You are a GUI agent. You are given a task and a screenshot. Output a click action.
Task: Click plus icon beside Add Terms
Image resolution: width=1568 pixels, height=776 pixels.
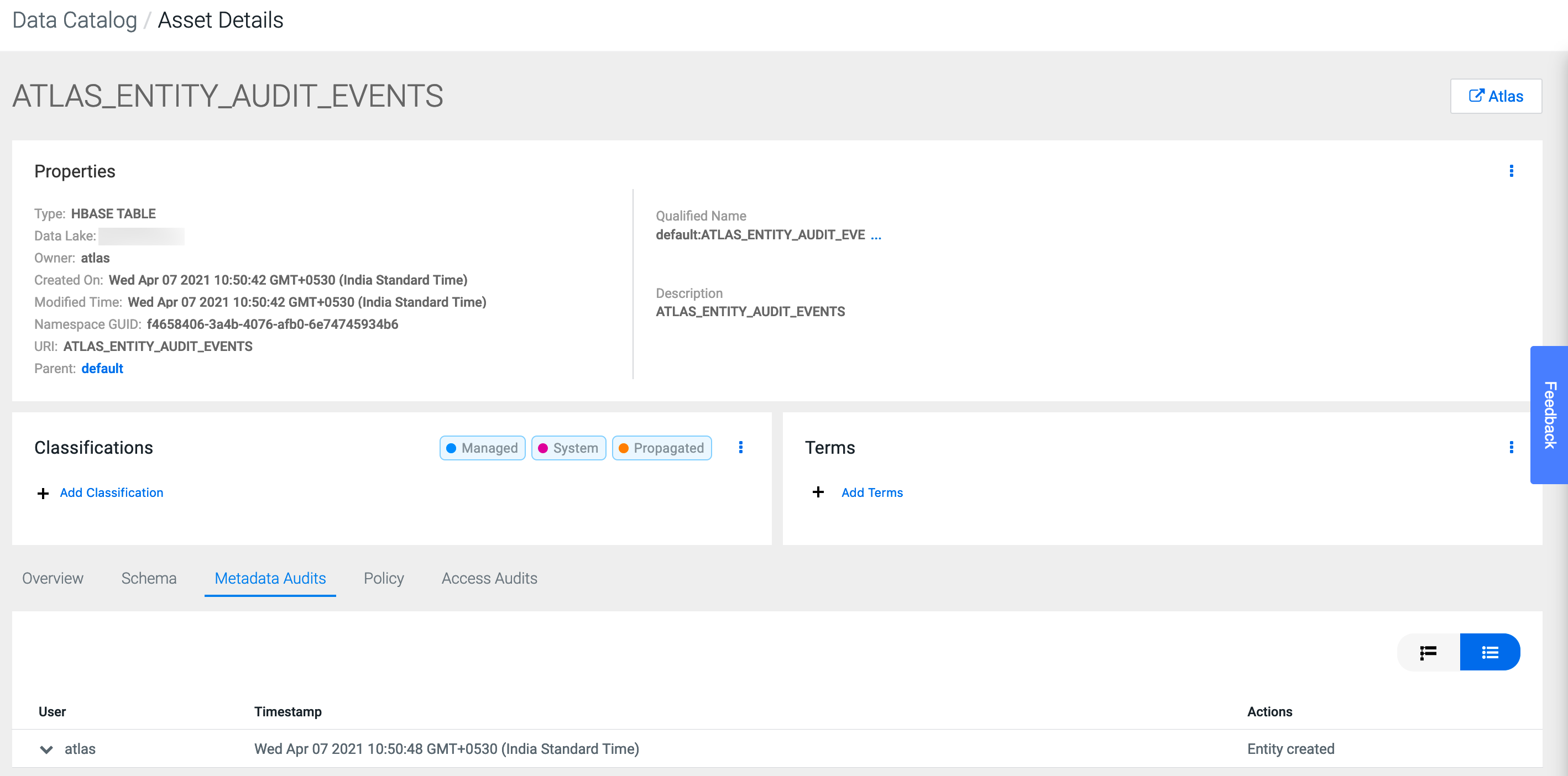tap(818, 492)
